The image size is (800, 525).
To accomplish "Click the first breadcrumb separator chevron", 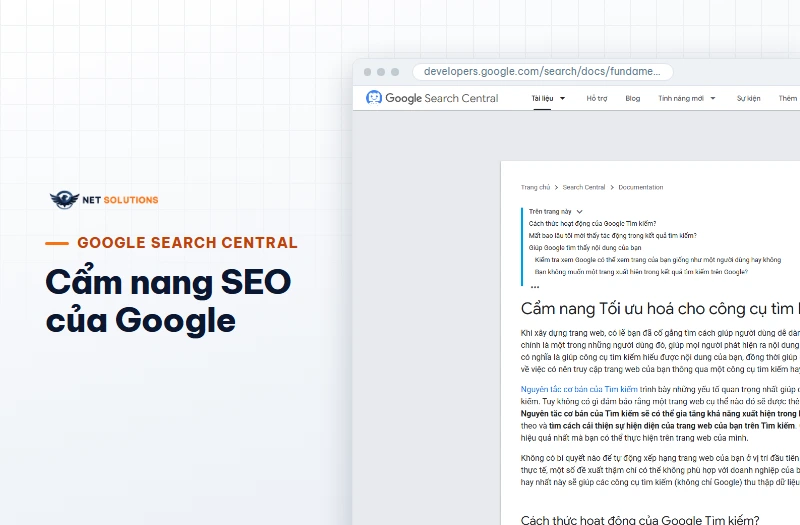I will 556,188.
